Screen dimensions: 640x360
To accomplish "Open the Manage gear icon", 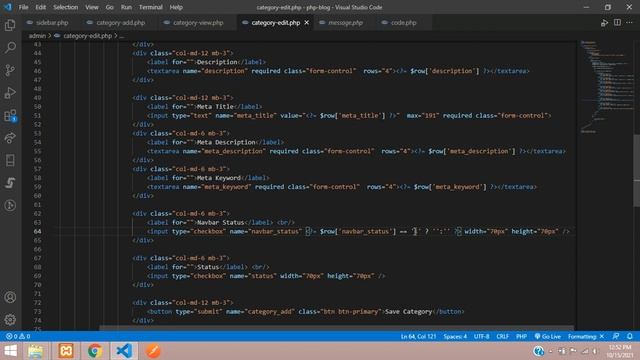I will tap(10, 320).
